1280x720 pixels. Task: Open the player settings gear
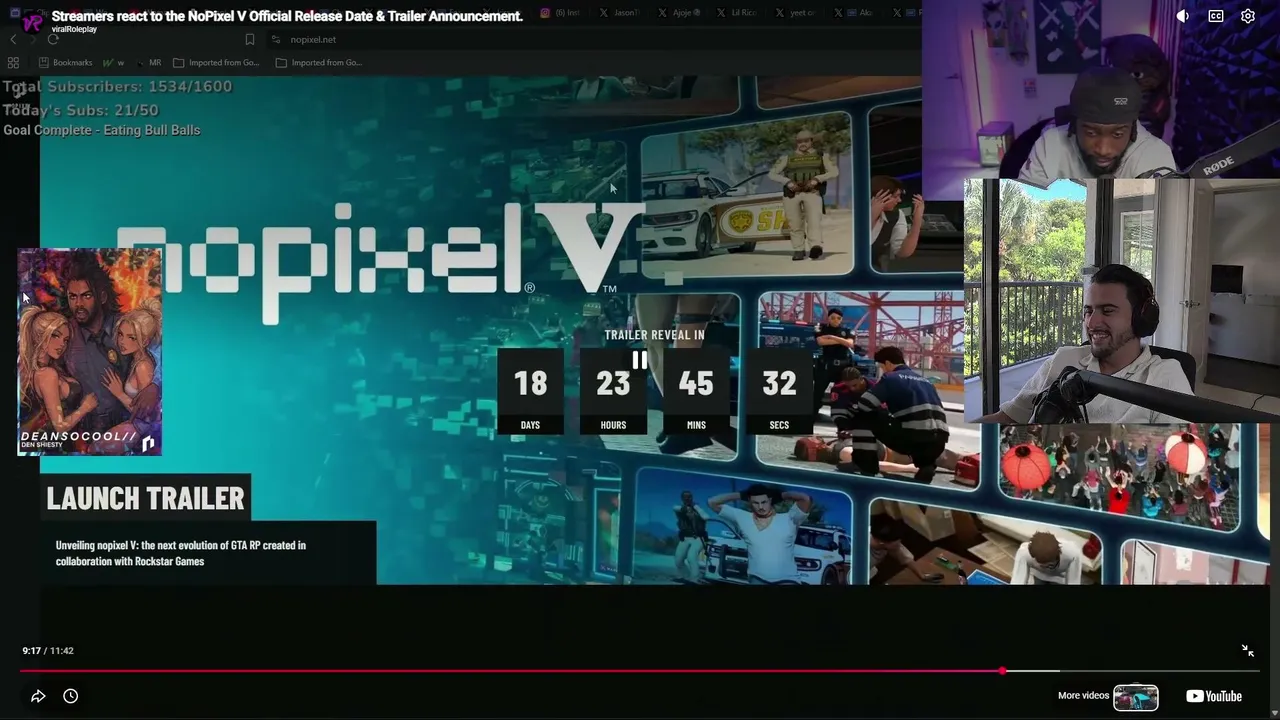coord(1248,16)
